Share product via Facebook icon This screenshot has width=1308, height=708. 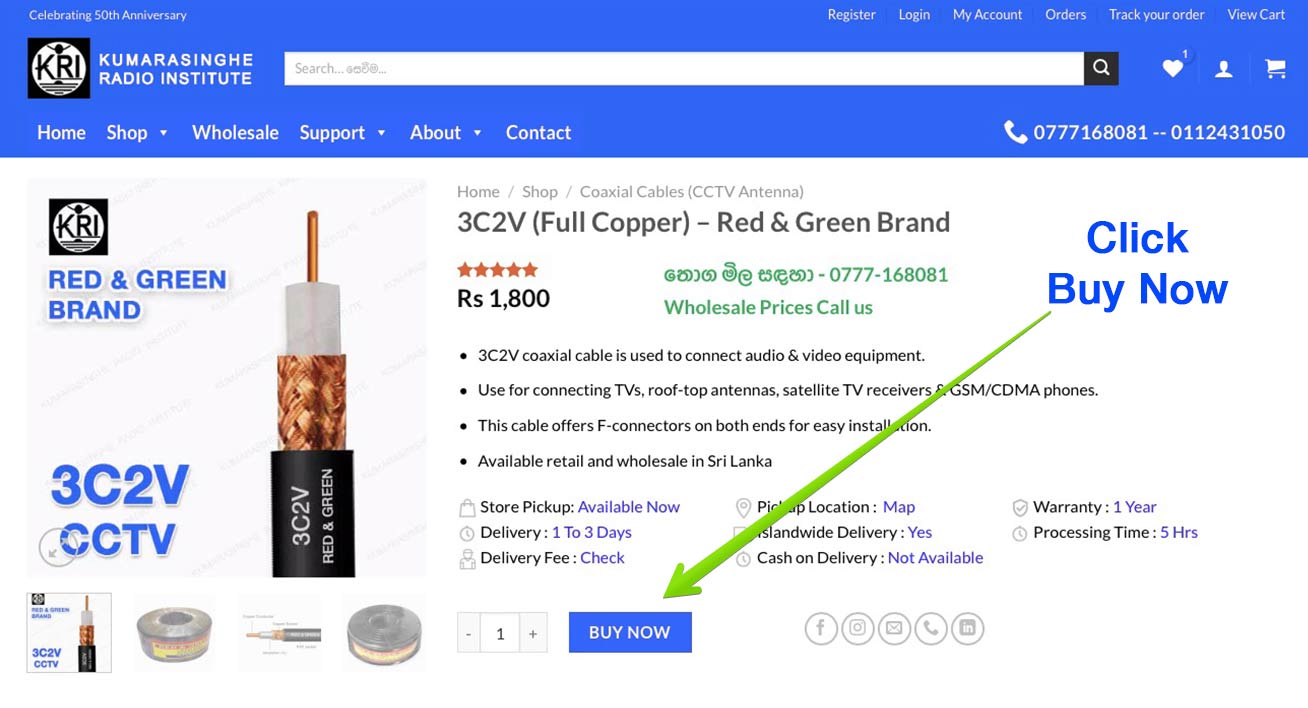(x=821, y=628)
